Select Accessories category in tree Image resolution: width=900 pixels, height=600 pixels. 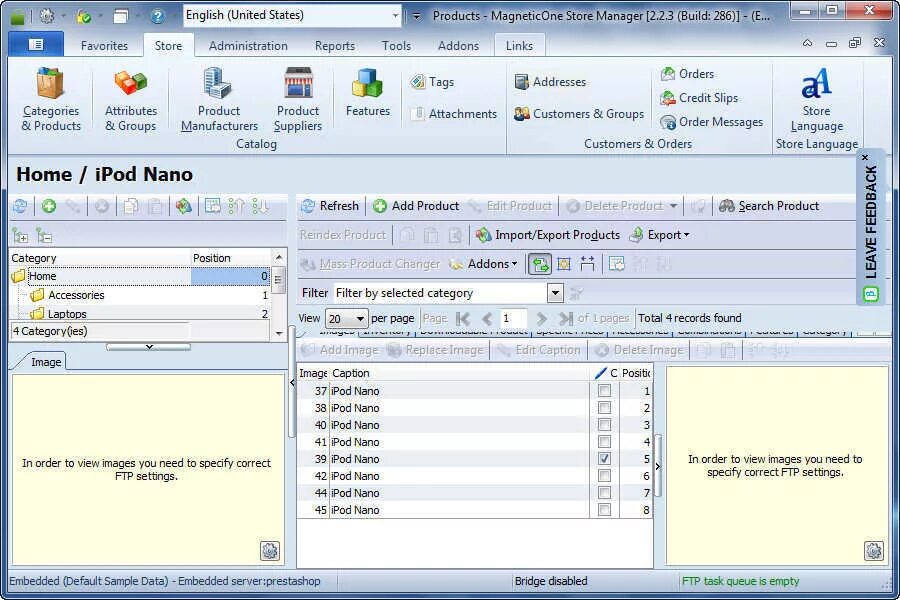[76, 295]
